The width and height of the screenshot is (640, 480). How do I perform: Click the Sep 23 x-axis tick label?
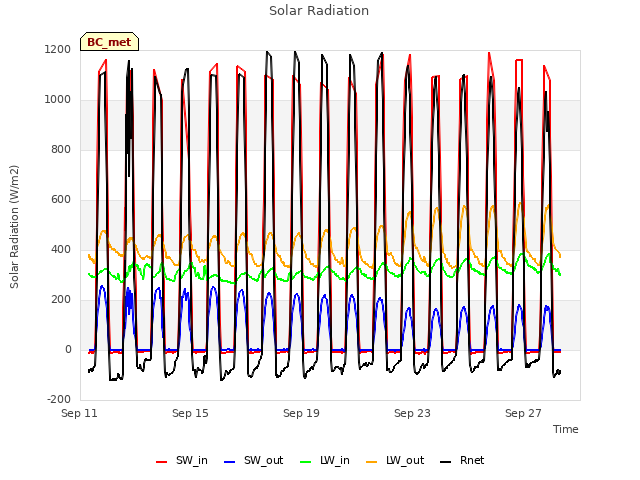tap(412, 413)
